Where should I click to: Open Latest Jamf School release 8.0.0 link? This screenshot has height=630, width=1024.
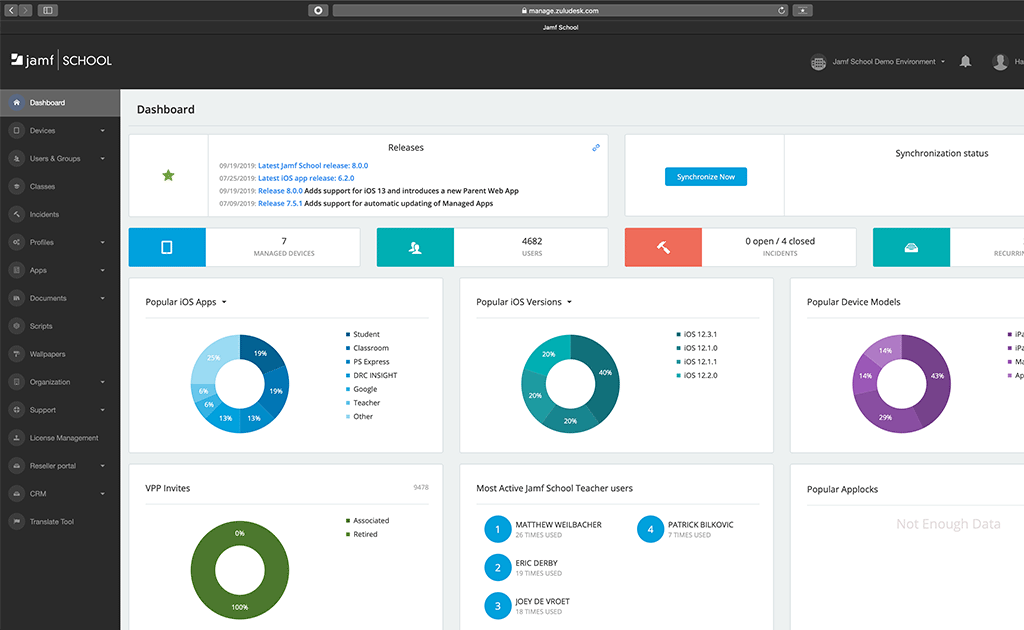tap(313, 166)
